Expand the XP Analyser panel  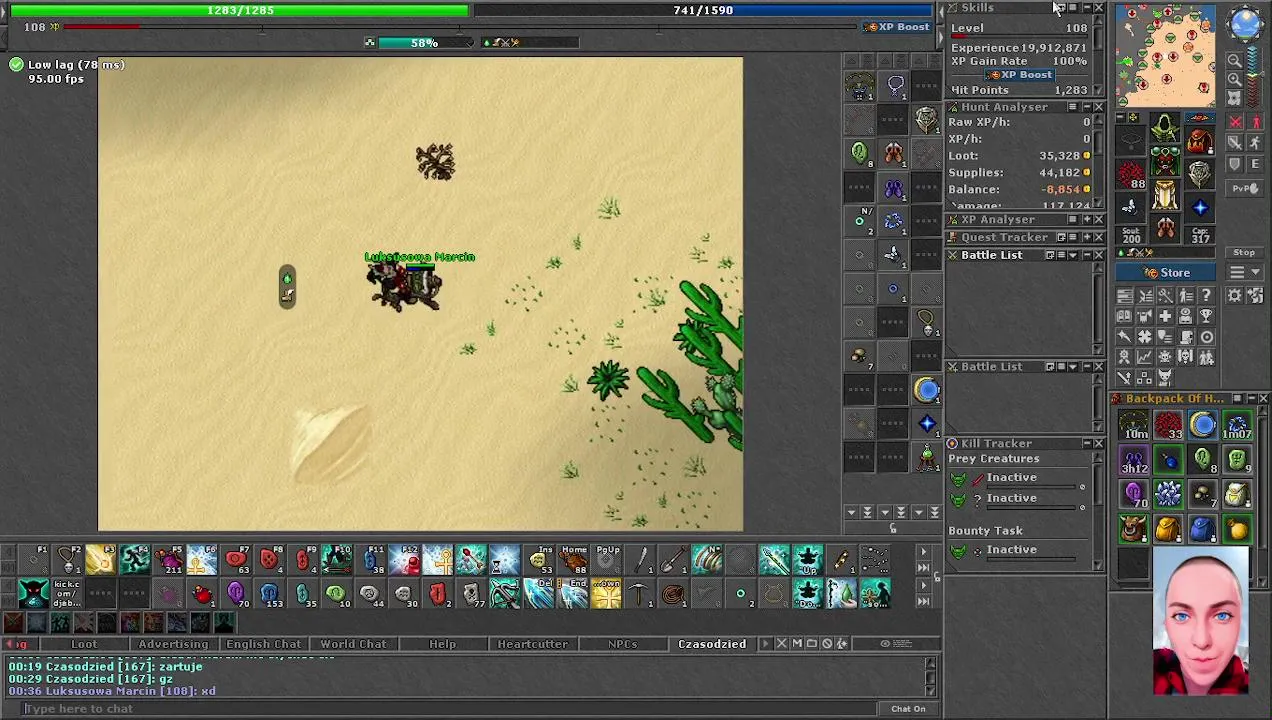pyautogui.click(x=1087, y=219)
